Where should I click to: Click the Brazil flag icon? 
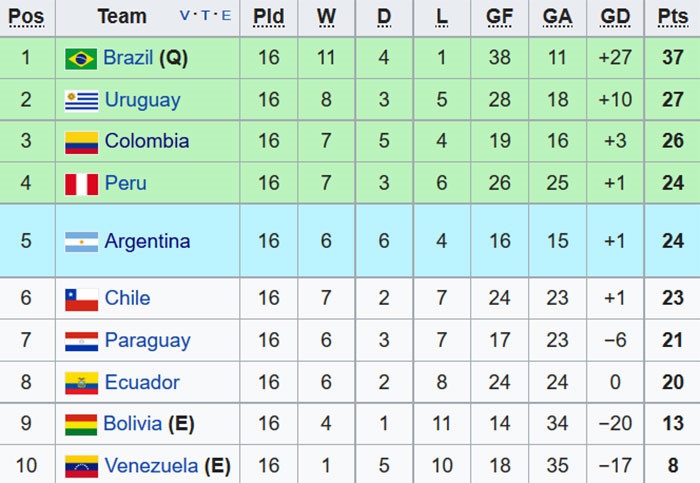click(81, 59)
